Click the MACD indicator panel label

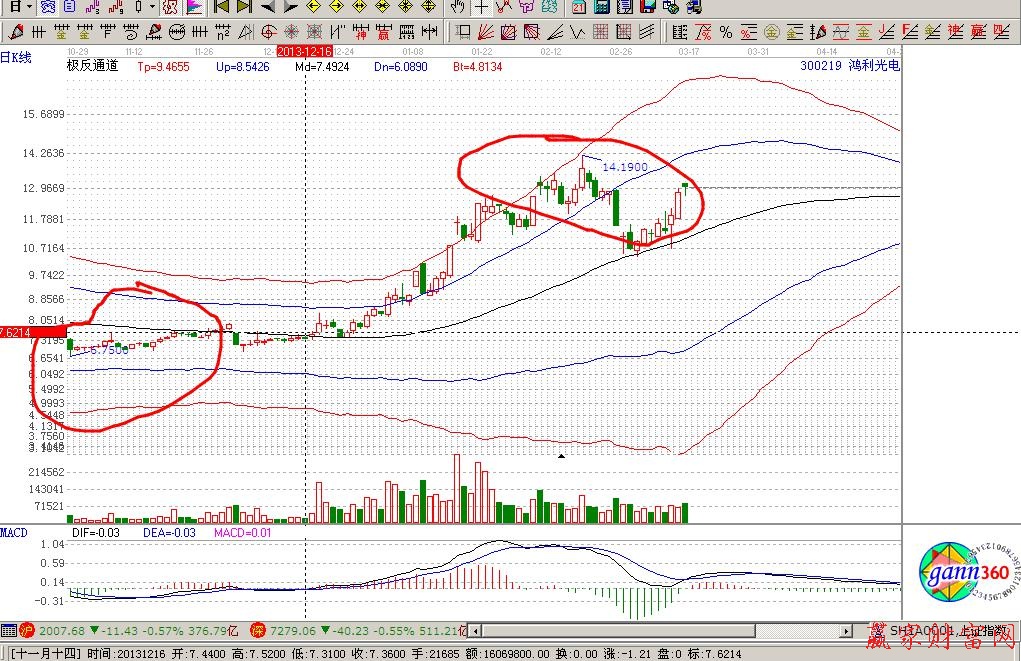(14, 531)
